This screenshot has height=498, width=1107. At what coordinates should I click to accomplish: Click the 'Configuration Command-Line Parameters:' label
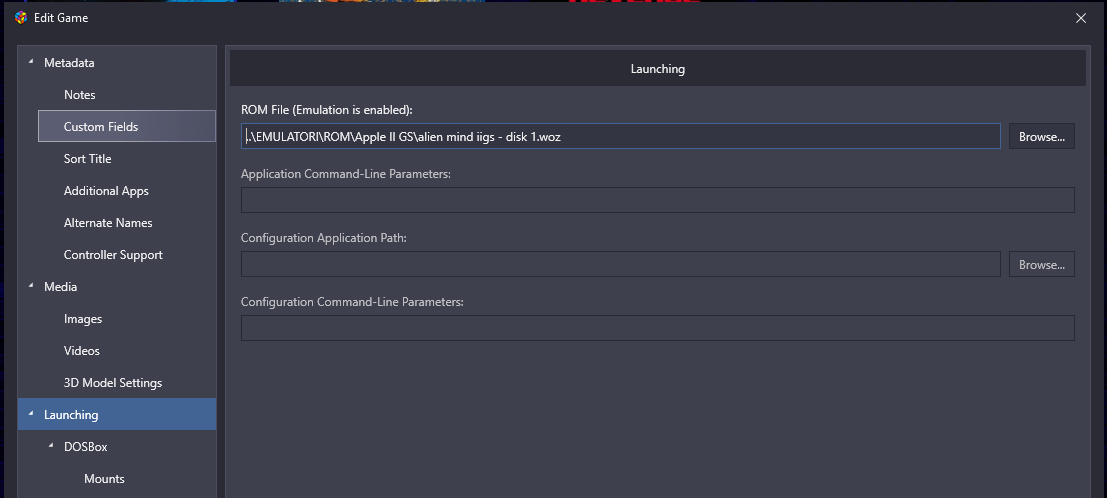tap(352, 302)
